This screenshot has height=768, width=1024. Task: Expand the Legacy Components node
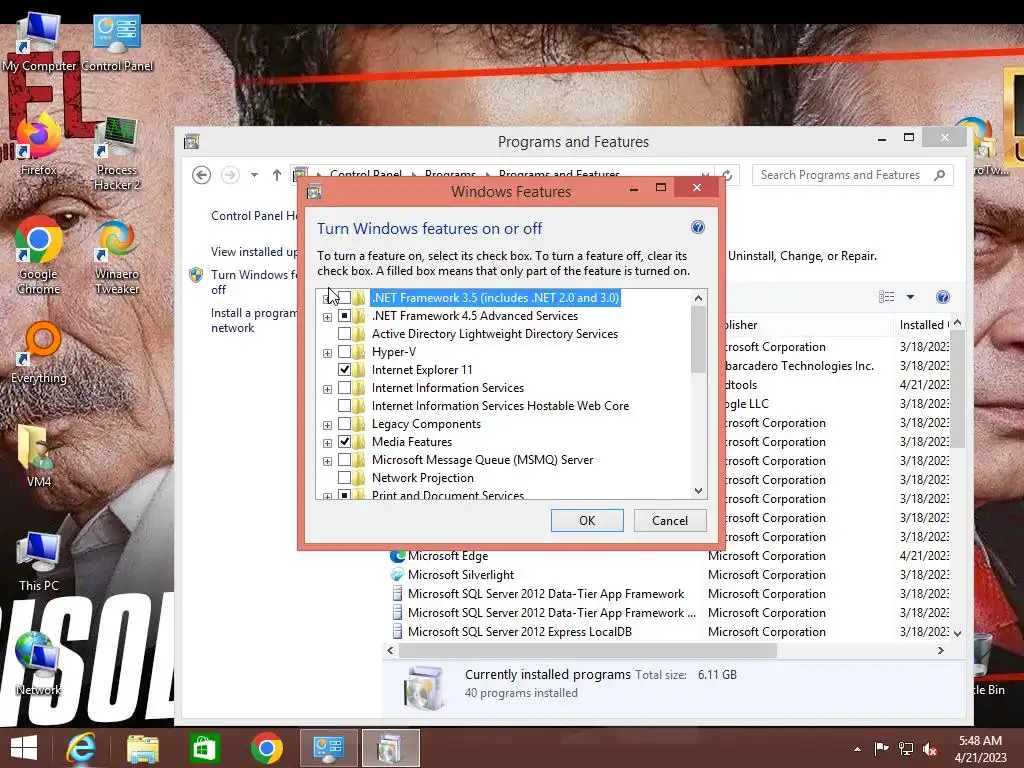(327, 425)
